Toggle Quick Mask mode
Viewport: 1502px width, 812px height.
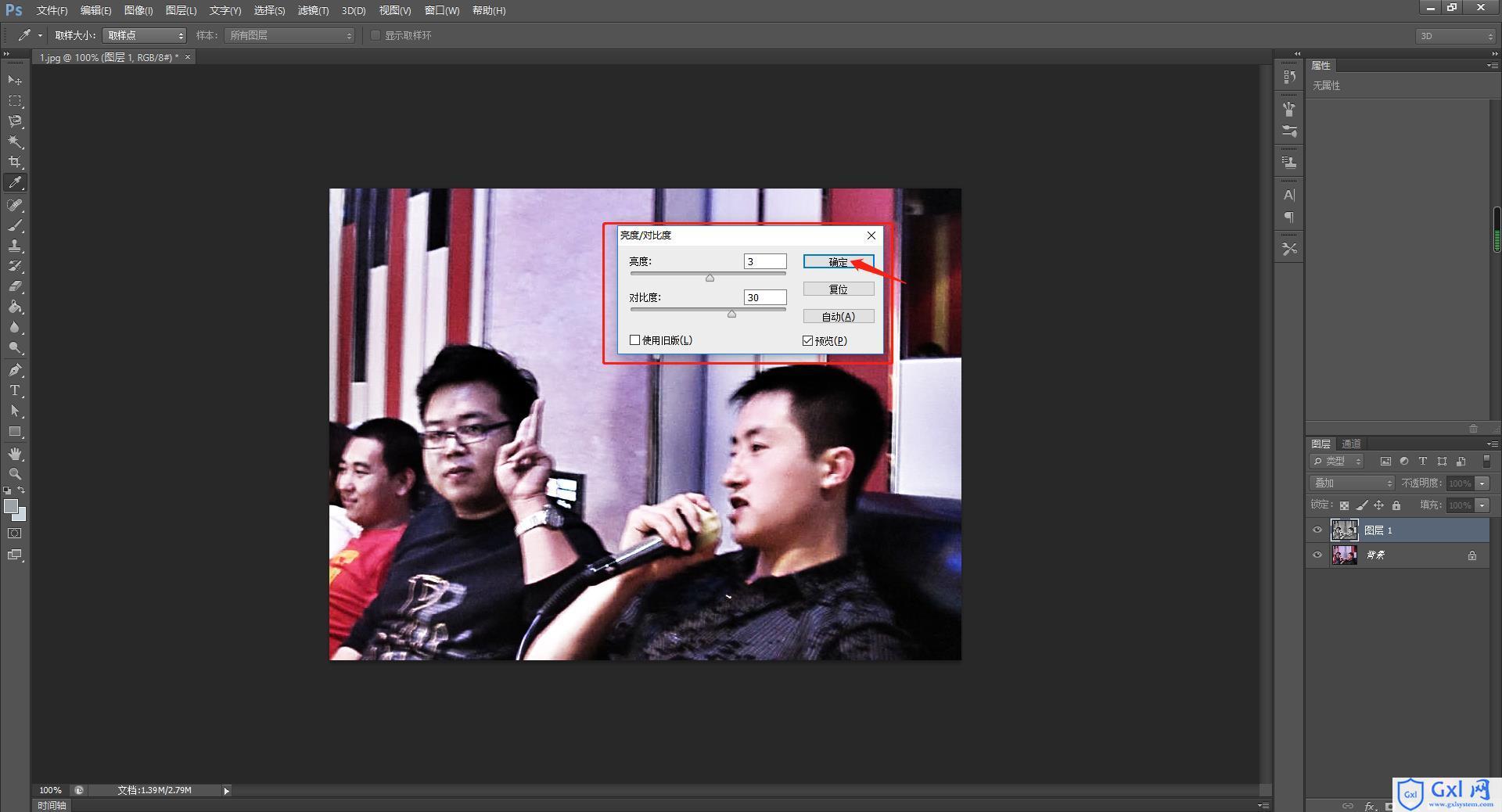(x=15, y=534)
